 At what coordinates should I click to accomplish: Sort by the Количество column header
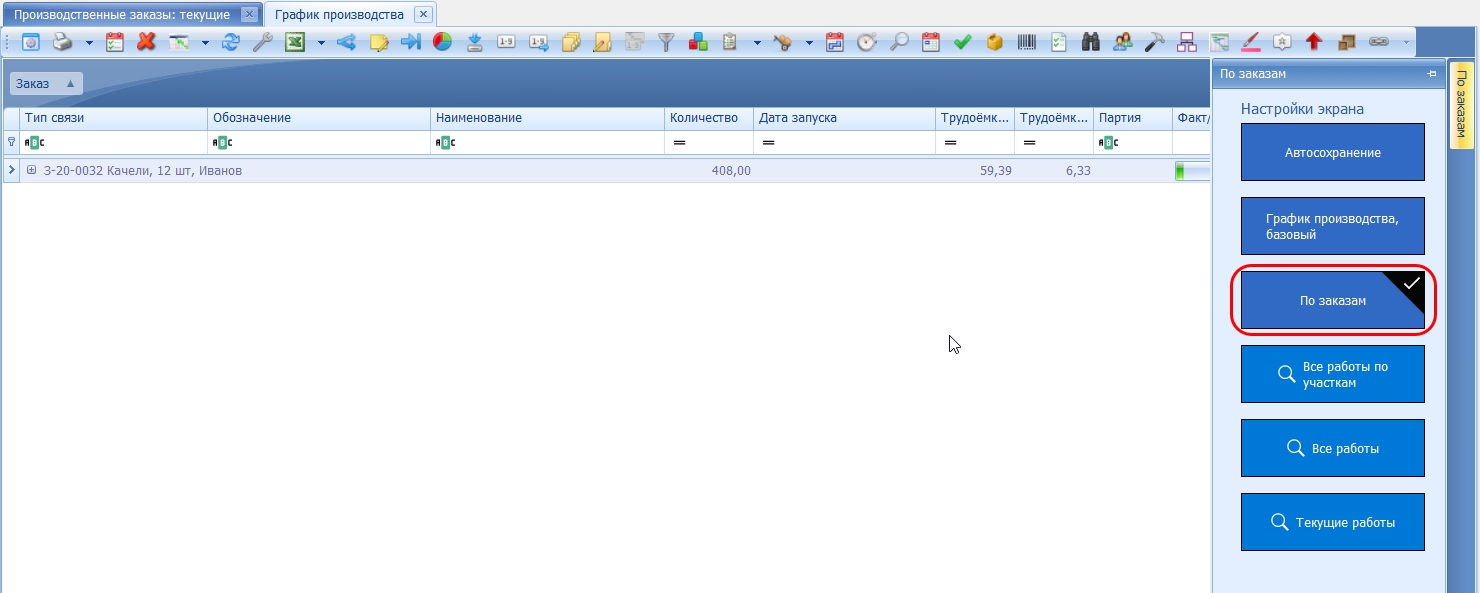[709, 118]
